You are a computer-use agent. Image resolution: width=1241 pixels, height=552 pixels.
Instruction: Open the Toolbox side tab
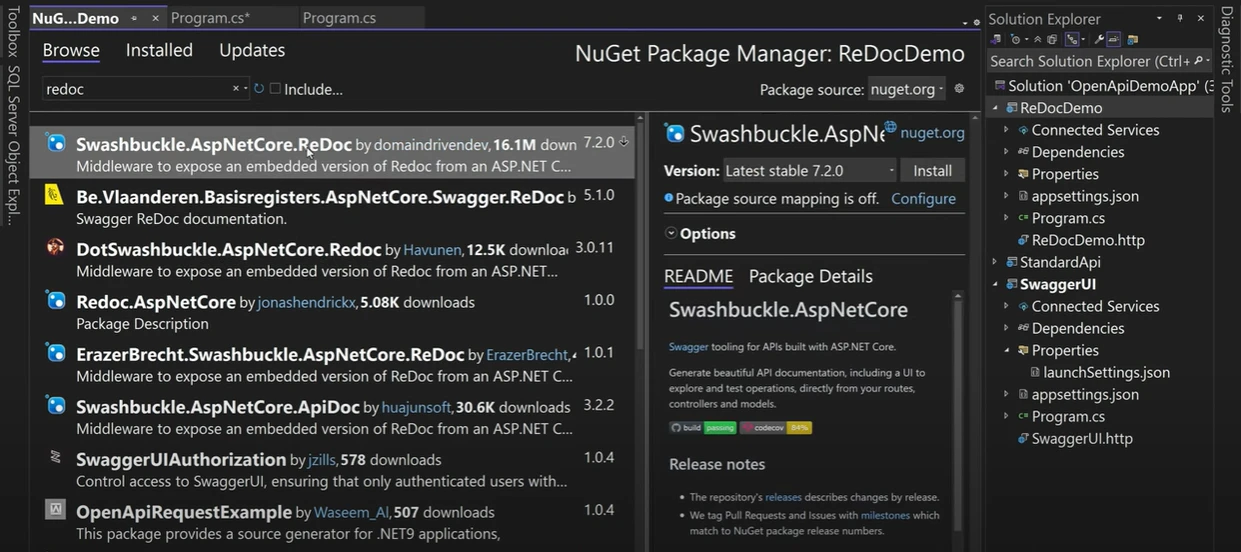pos(13,32)
